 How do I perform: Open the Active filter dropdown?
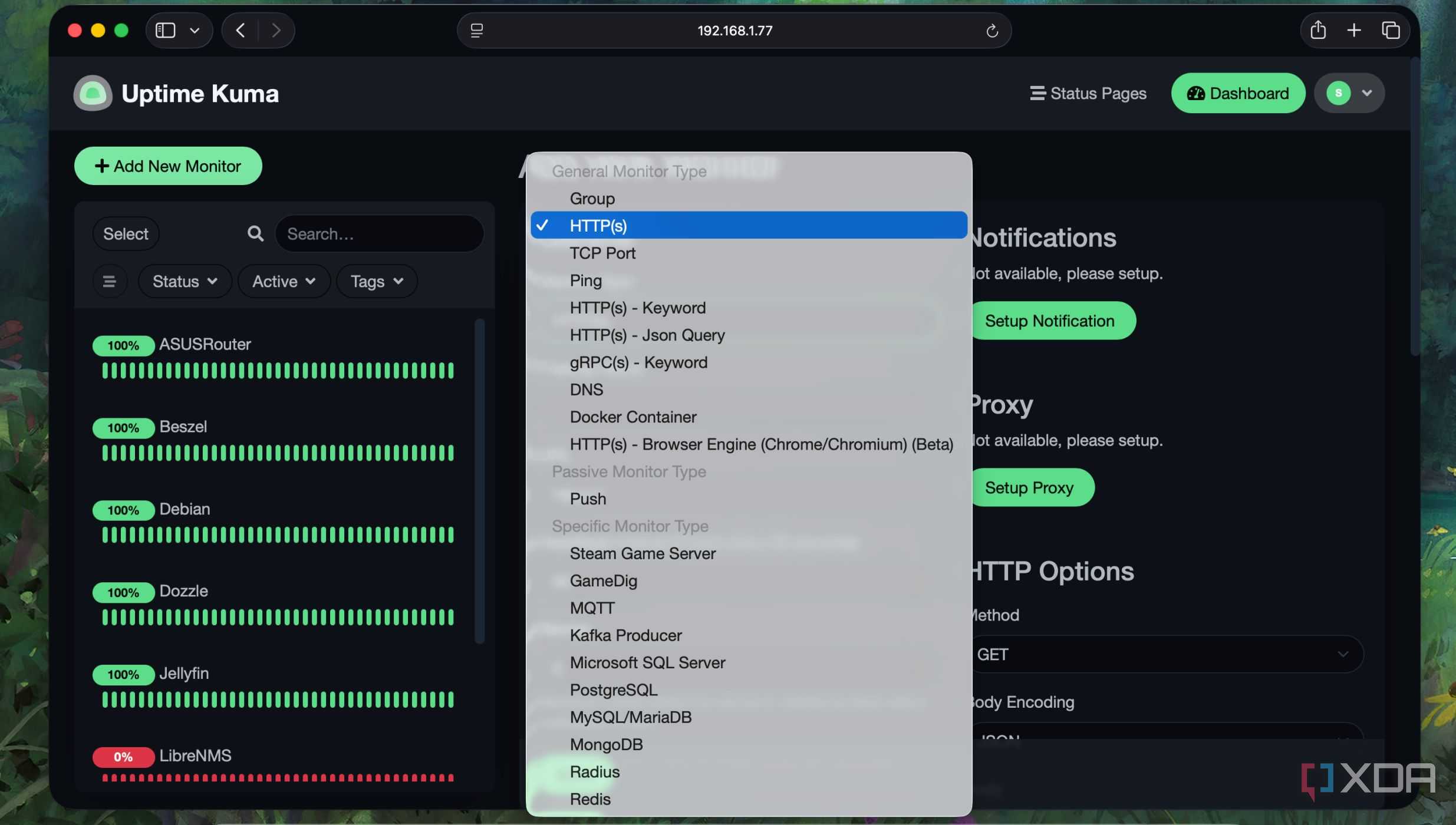click(x=284, y=281)
